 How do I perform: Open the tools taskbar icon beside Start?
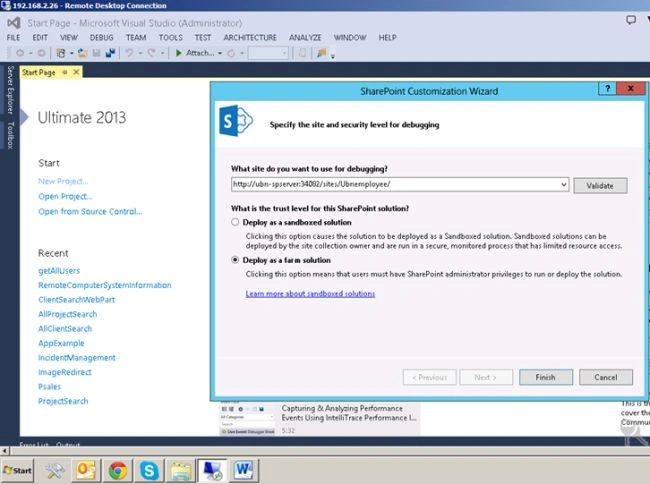coord(54,470)
